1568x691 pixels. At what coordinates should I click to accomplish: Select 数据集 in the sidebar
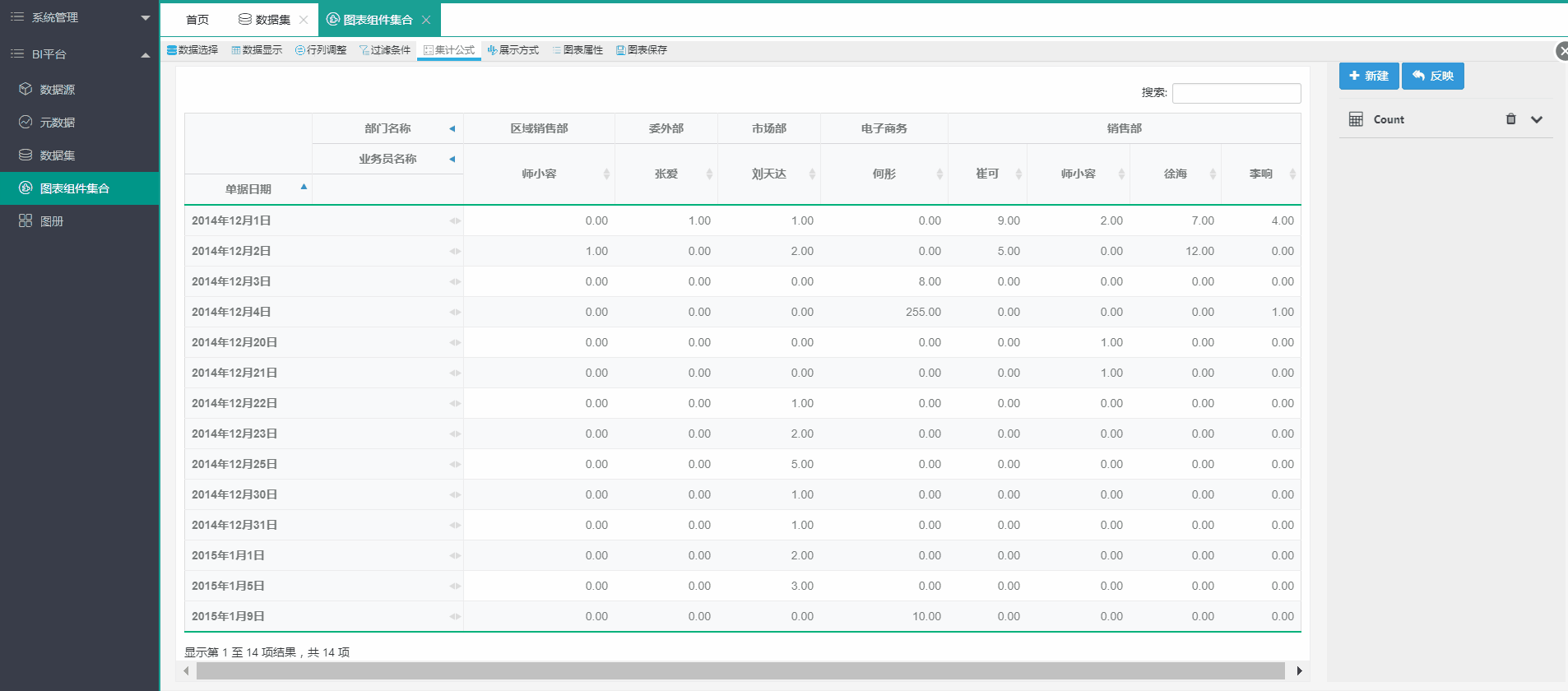[x=58, y=155]
